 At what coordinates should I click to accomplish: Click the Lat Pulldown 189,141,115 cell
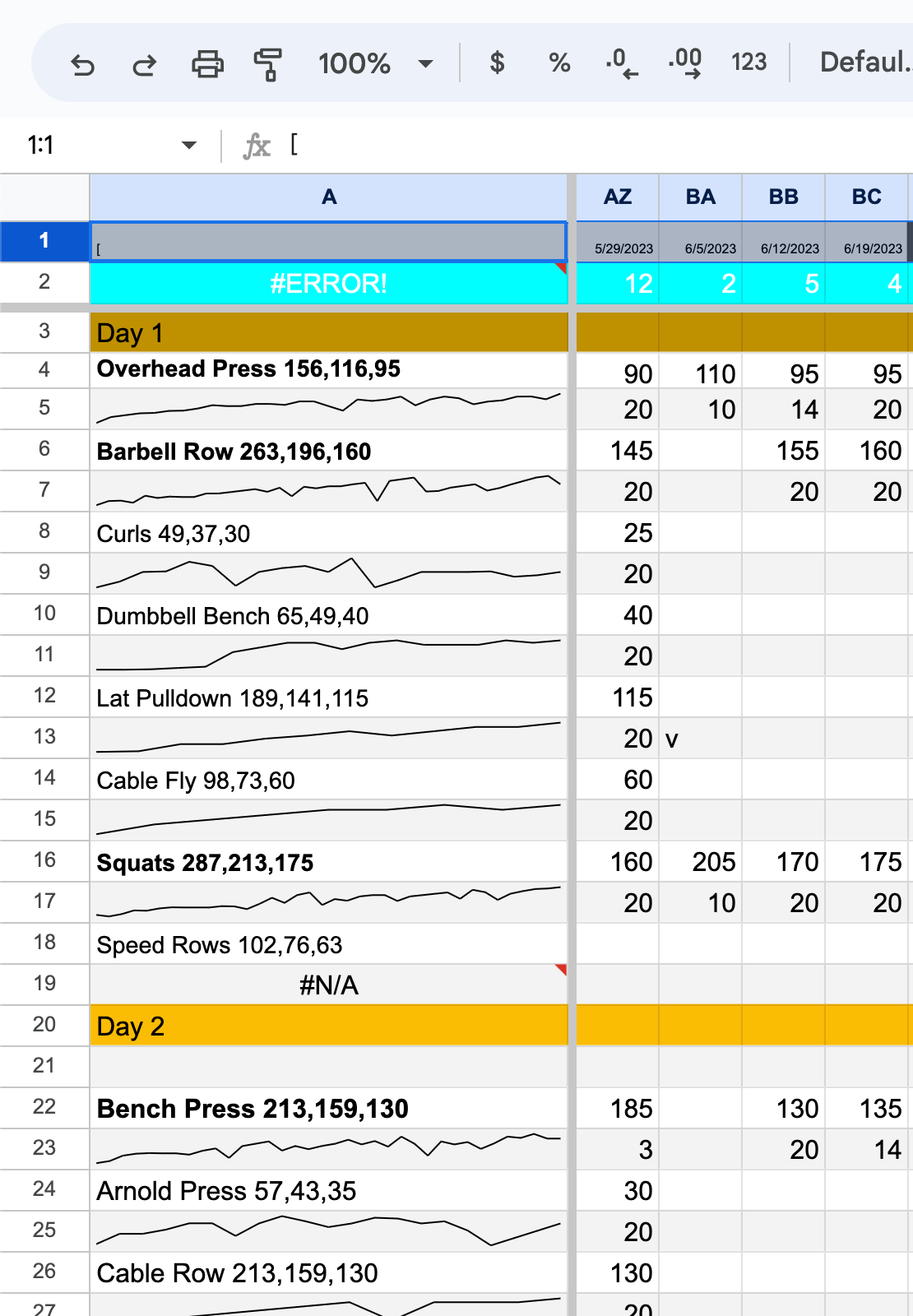[x=328, y=697]
